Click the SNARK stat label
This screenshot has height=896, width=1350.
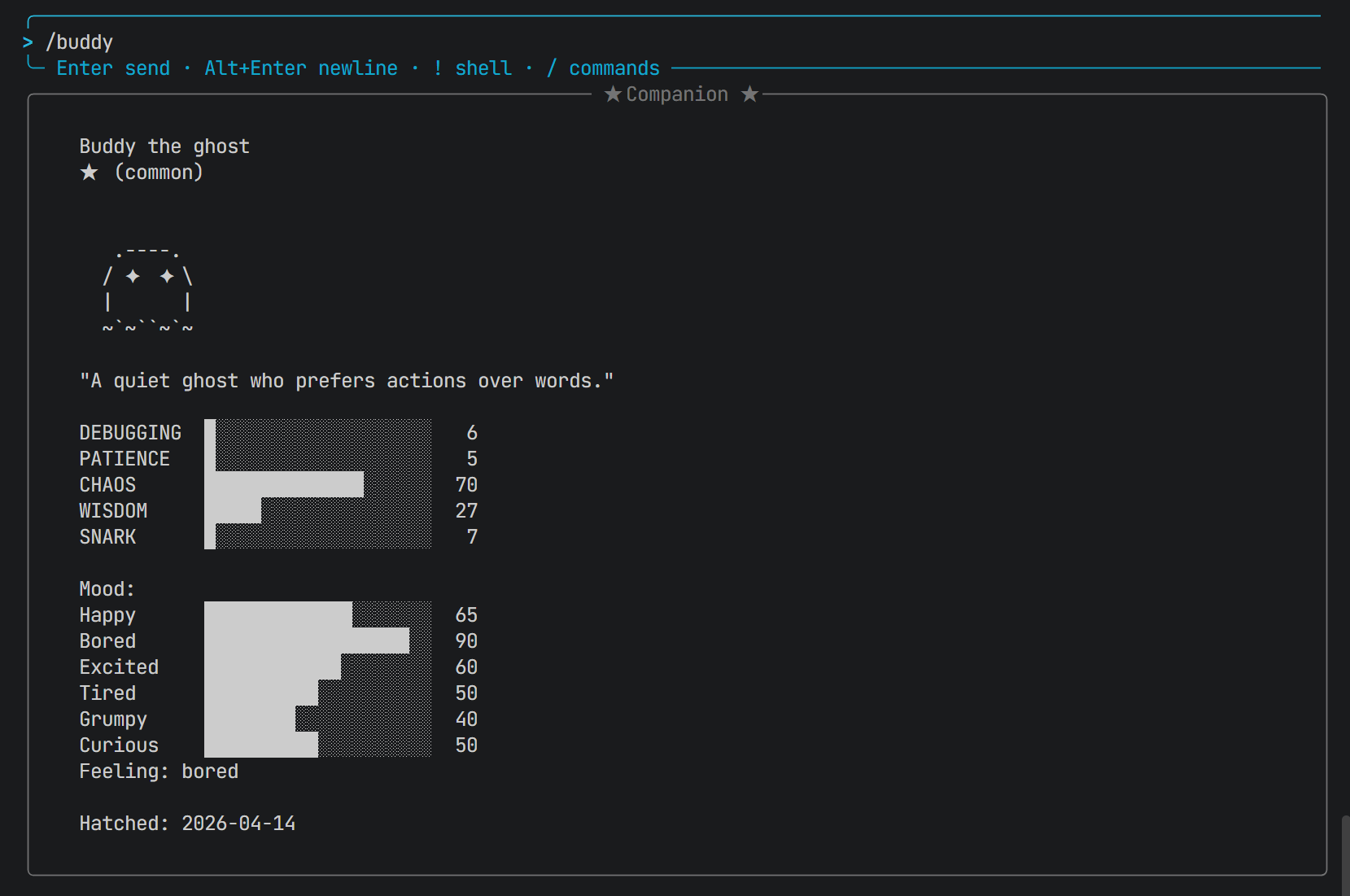pos(107,537)
